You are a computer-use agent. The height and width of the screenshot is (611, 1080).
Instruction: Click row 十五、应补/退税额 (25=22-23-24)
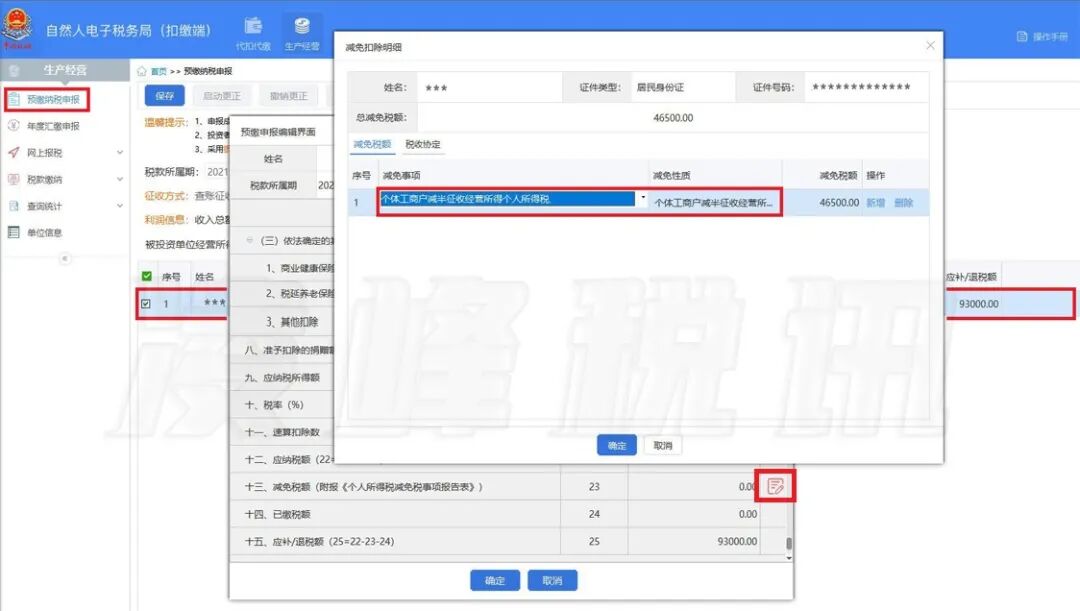pos(510,541)
